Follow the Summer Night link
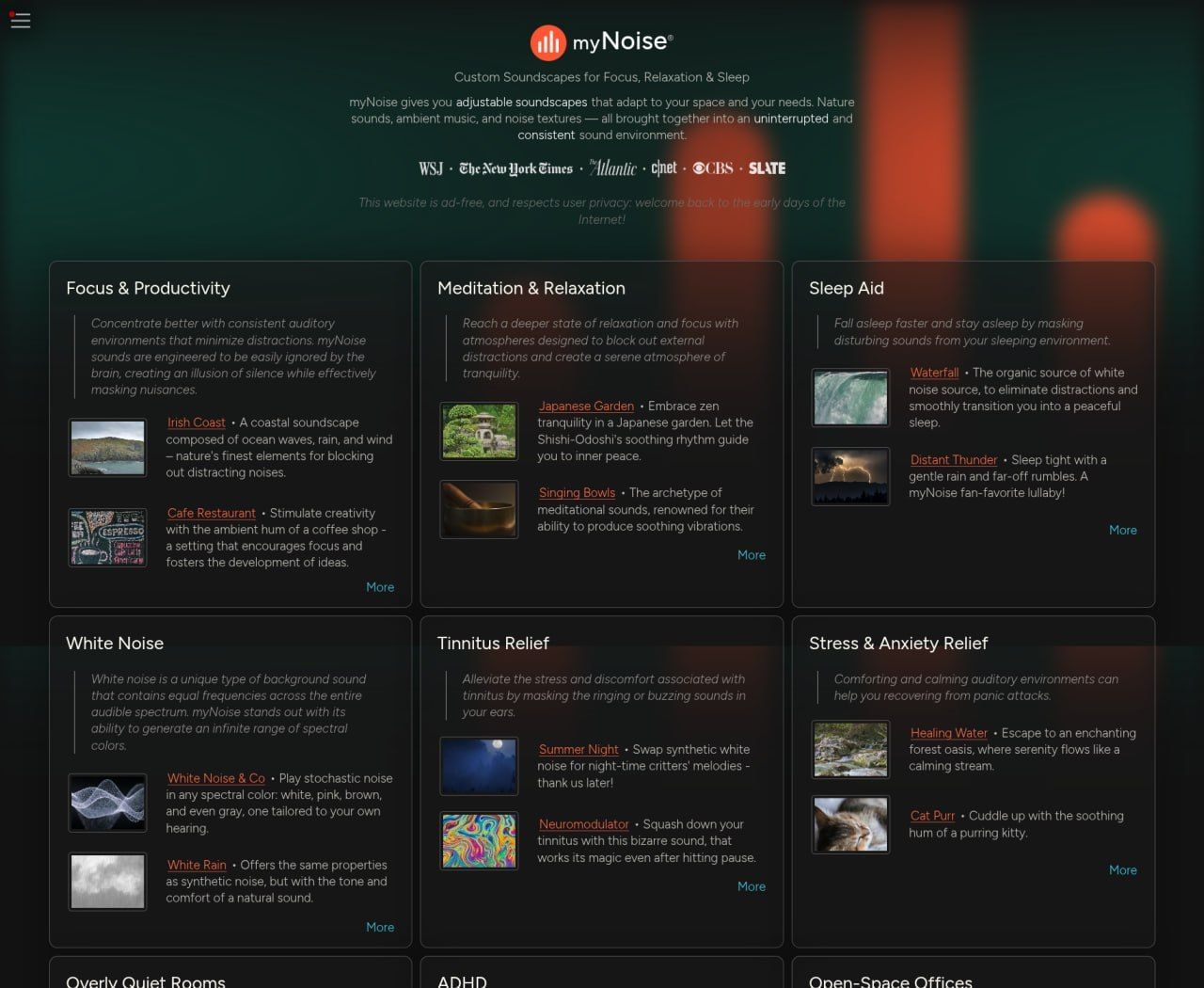 (578, 749)
